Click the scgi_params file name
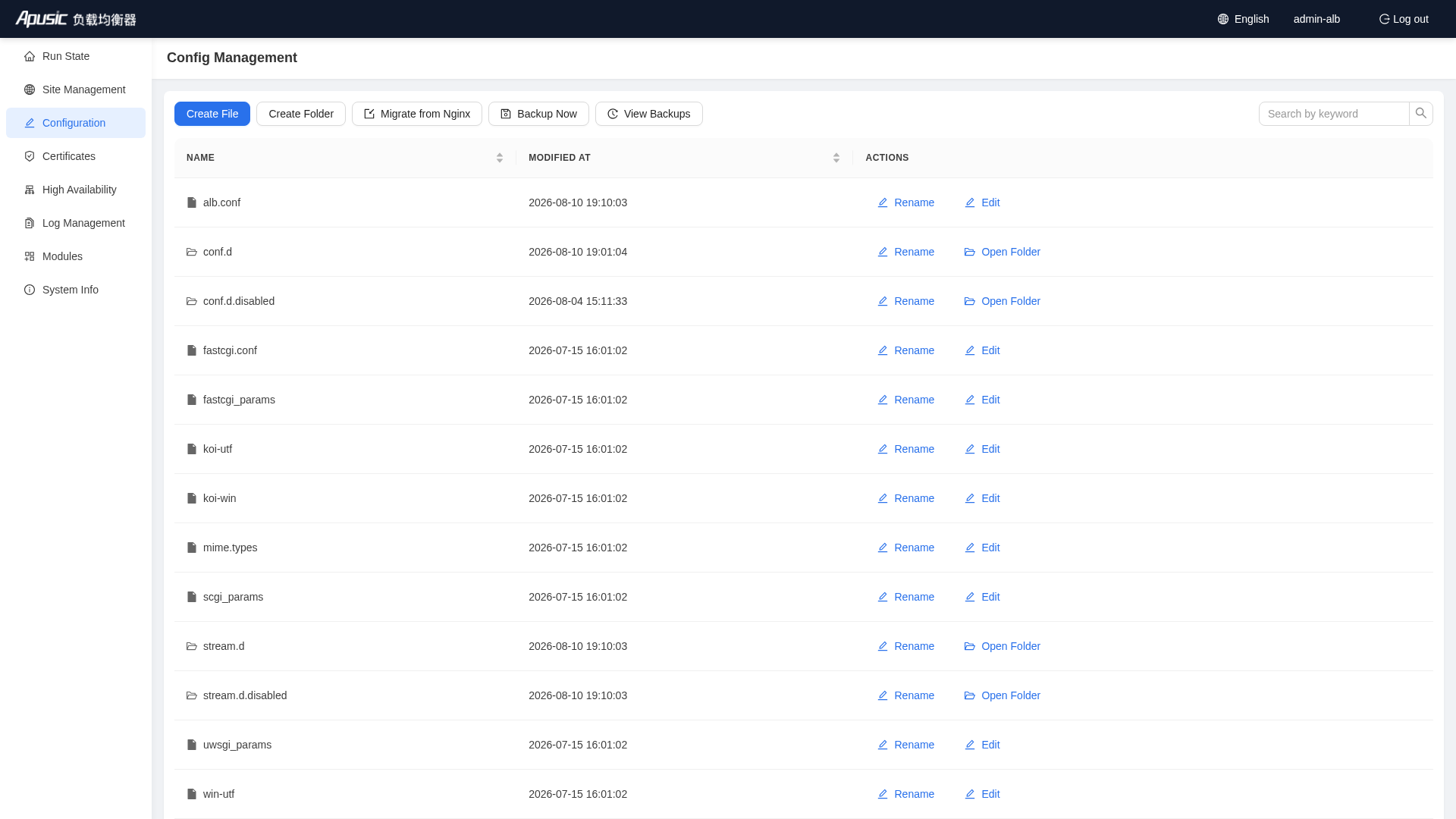 coord(233,597)
